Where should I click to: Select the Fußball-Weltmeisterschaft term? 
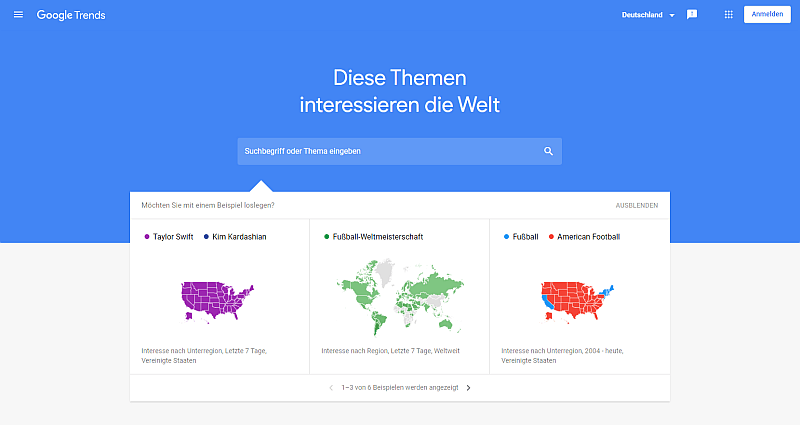(378, 237)
